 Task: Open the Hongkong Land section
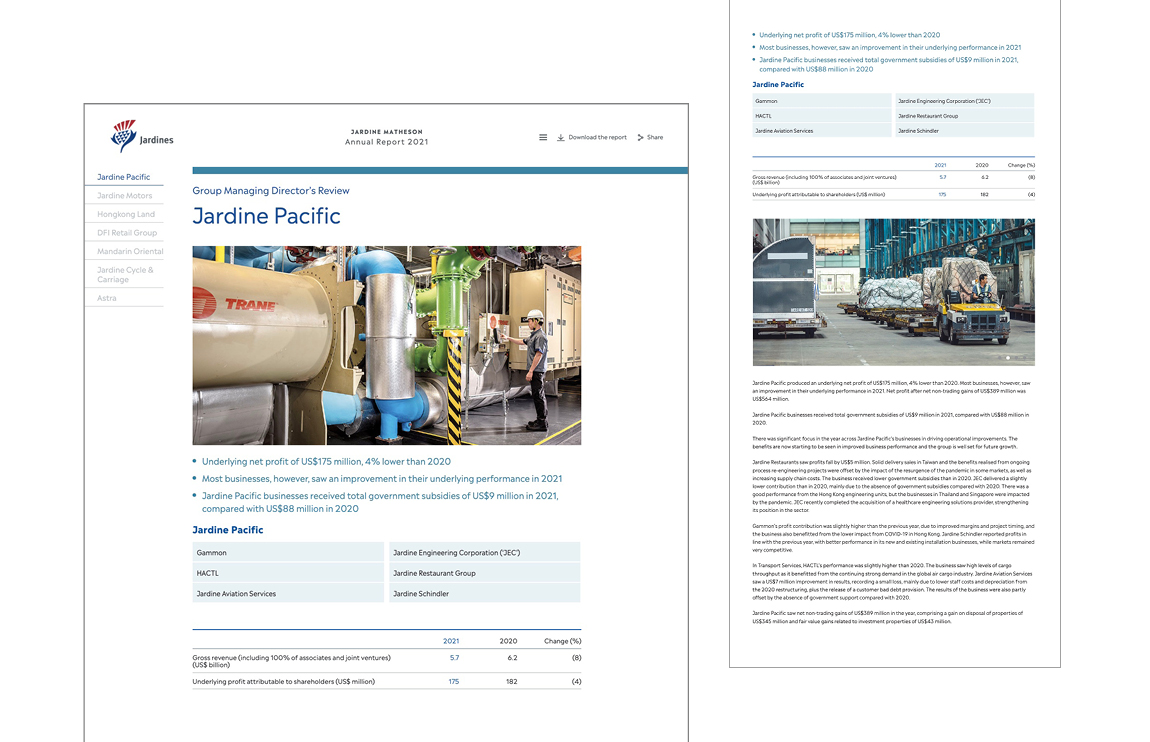coord(125,214)
